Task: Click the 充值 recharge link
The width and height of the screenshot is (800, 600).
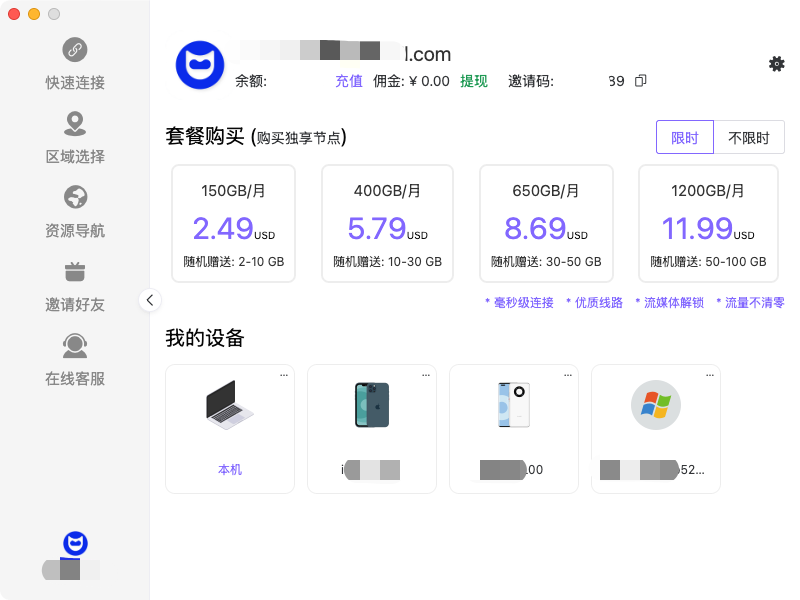Action: click(x=349, y=81)
